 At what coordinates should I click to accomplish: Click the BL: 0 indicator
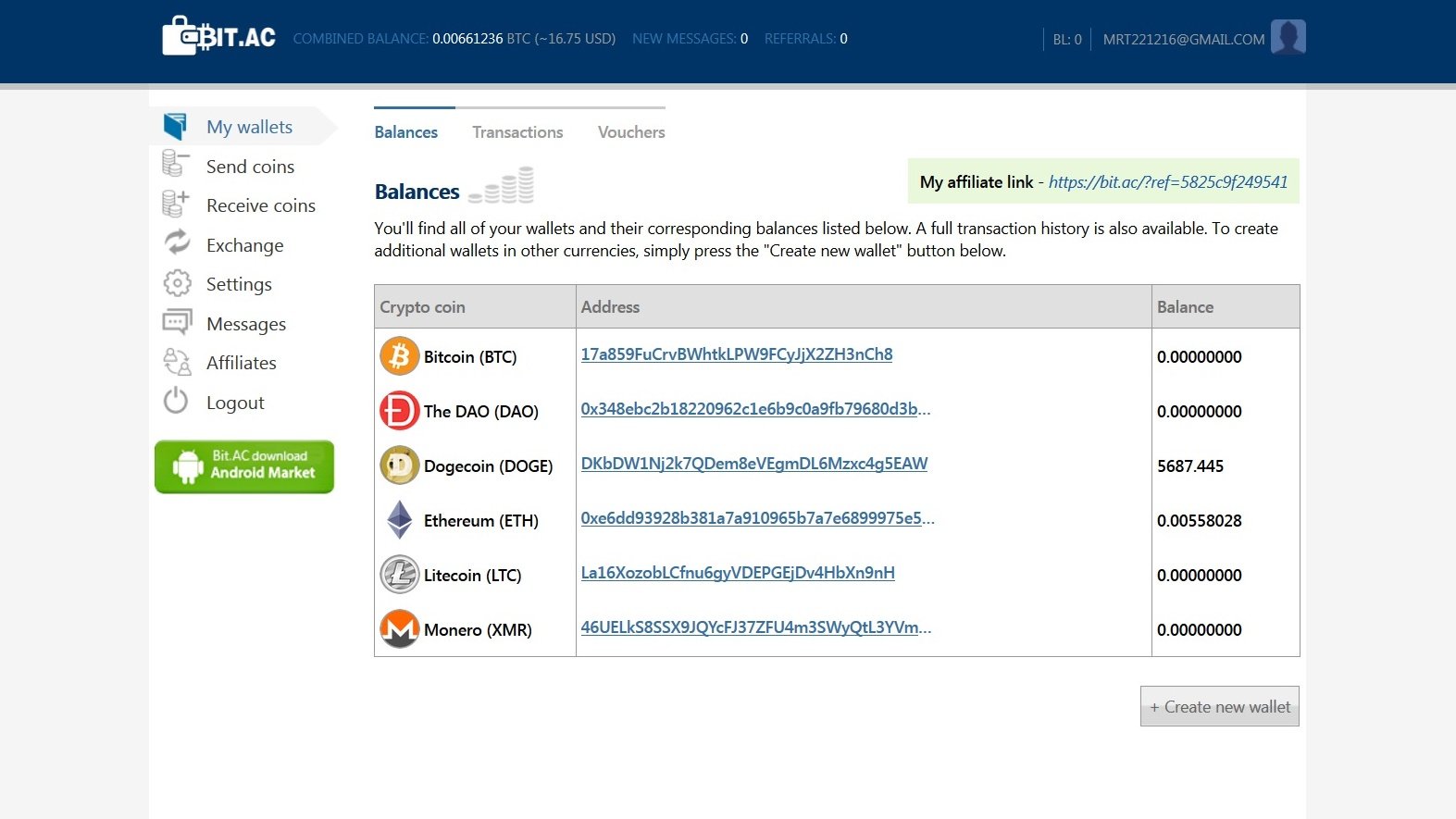(1067, 40)
